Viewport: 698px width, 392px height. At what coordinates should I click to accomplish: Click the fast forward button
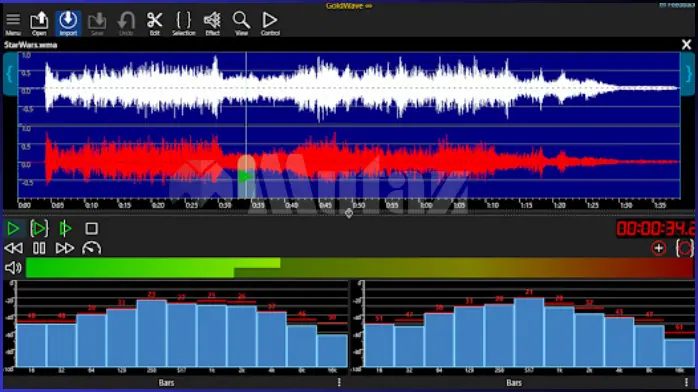[65, 248]
